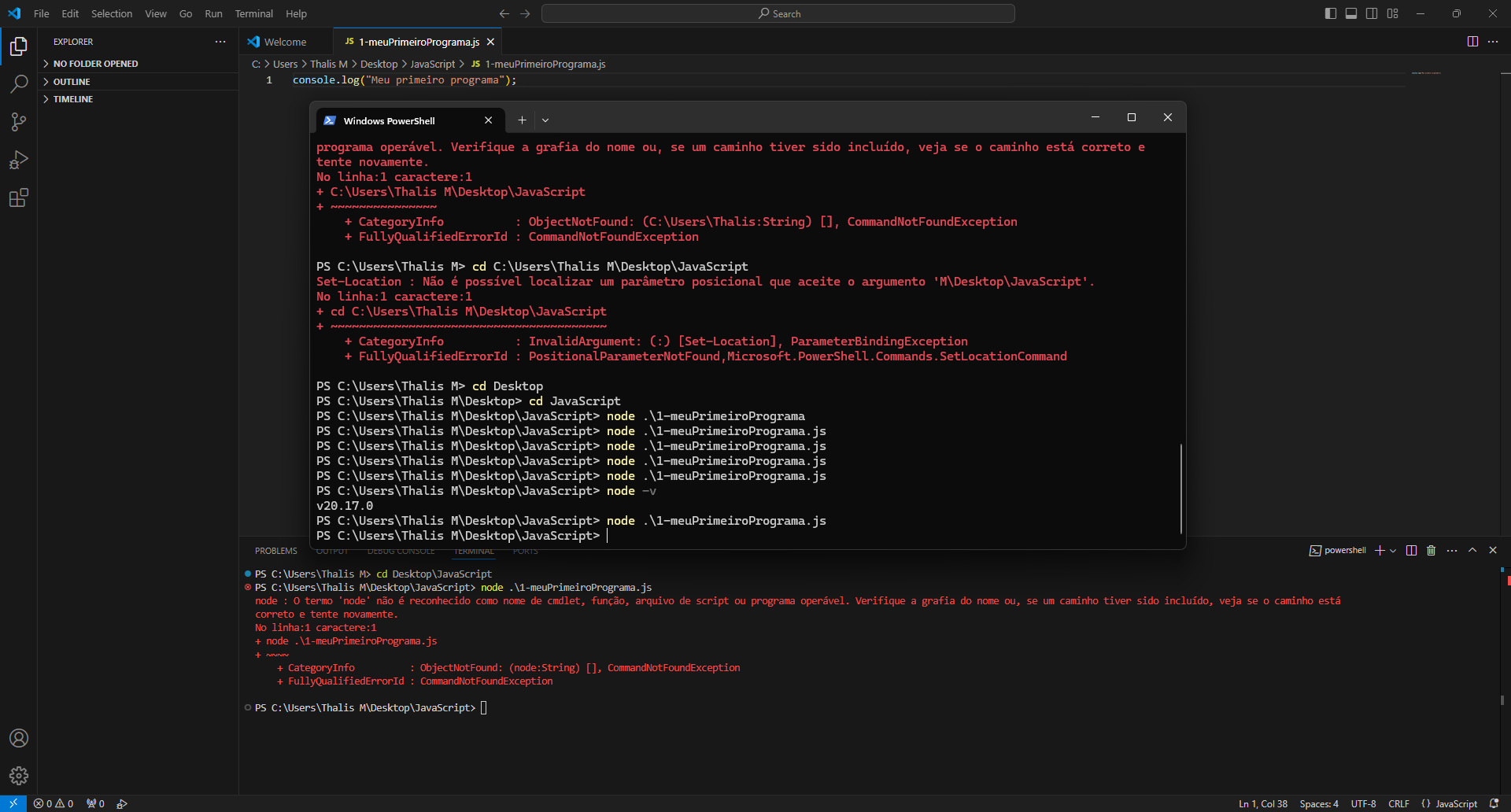Open the Search view in activity bar
This screenshot has height=812, width=1511.
pyautogui.click(x=19, y=84)
